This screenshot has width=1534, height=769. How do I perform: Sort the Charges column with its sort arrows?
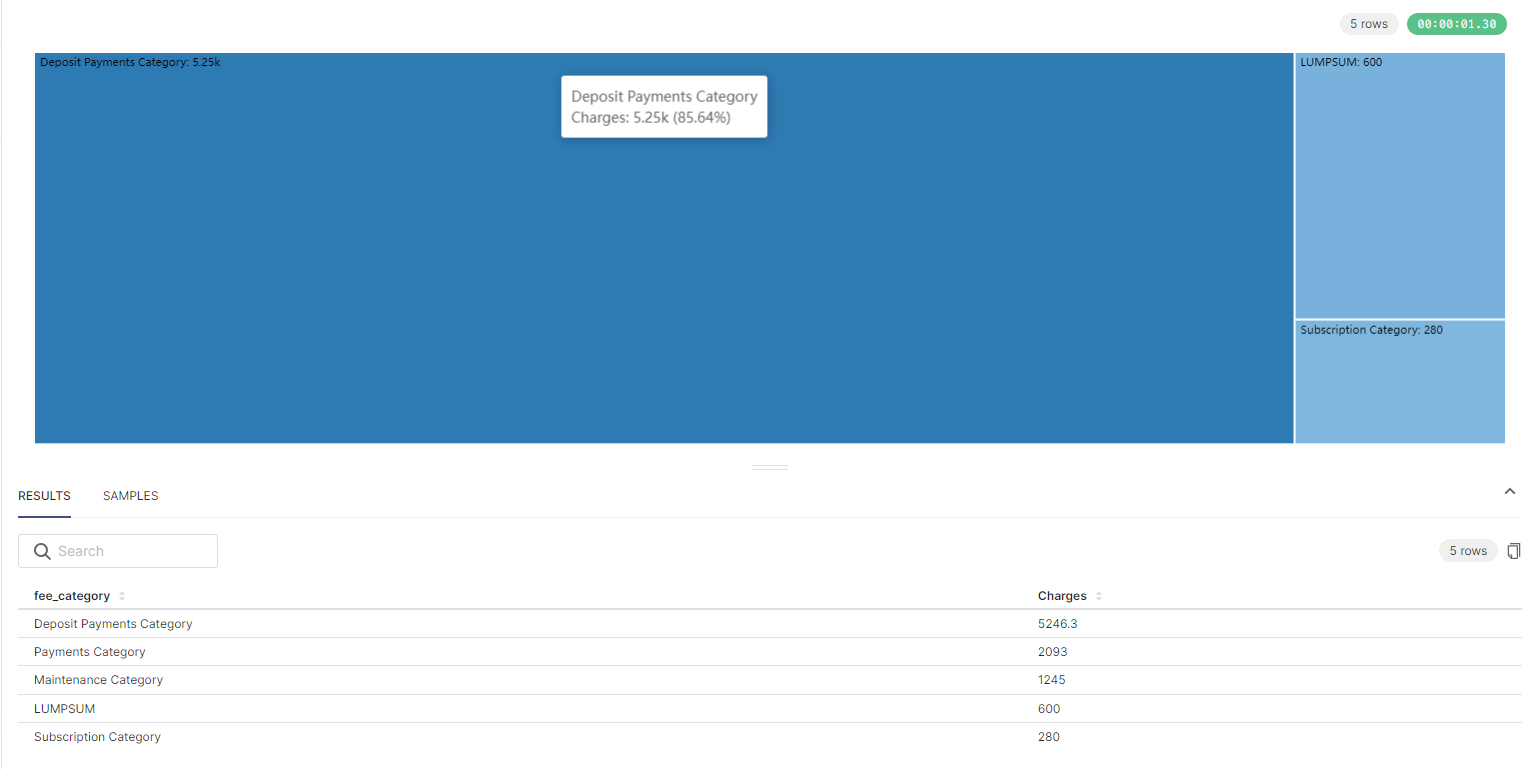1097,595
